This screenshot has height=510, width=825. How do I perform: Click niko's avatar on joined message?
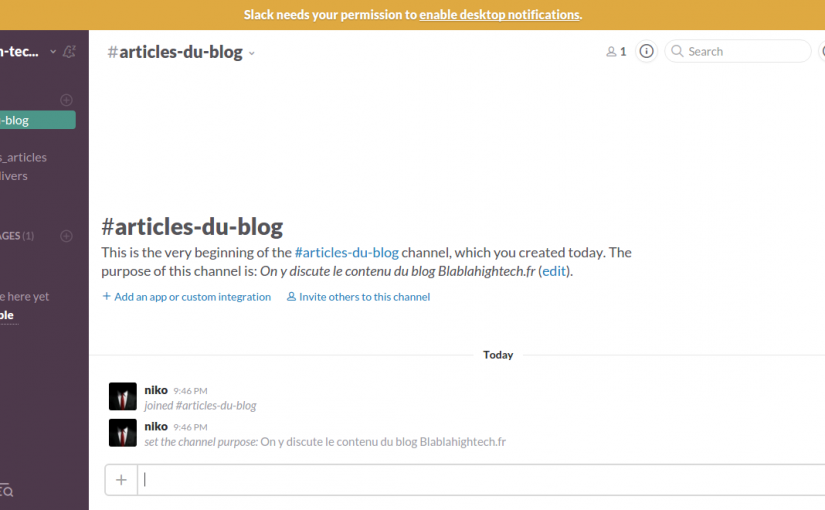123,396
